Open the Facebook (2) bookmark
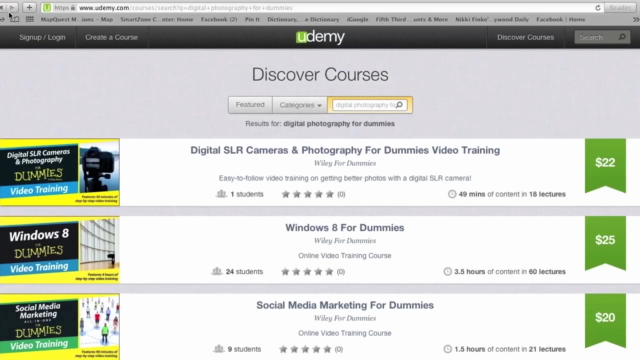This screenshot has height=360, width=640. tap(219, 19)
